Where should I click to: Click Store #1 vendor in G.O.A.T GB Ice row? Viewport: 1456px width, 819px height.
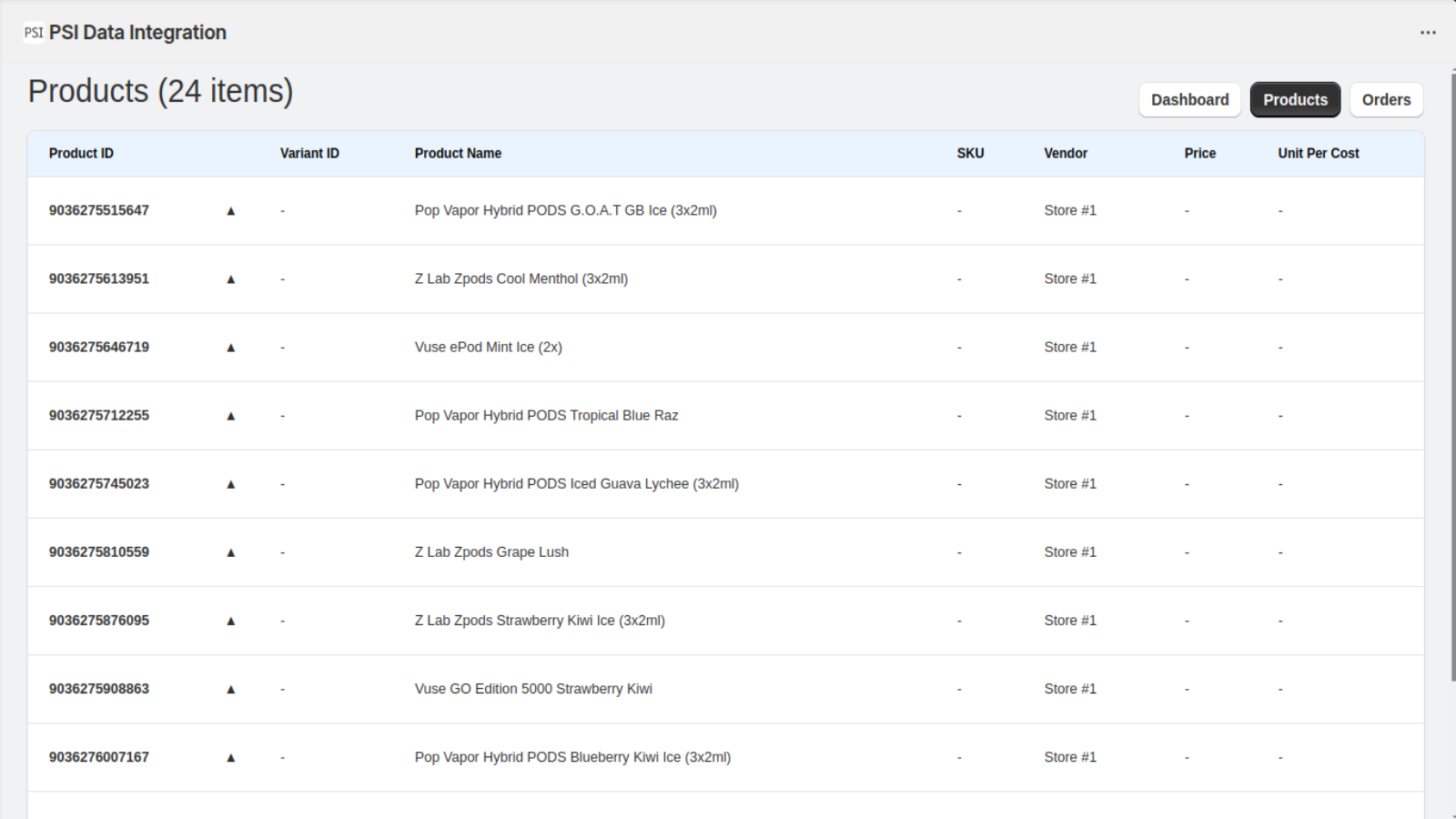(x=1070, y=211)
